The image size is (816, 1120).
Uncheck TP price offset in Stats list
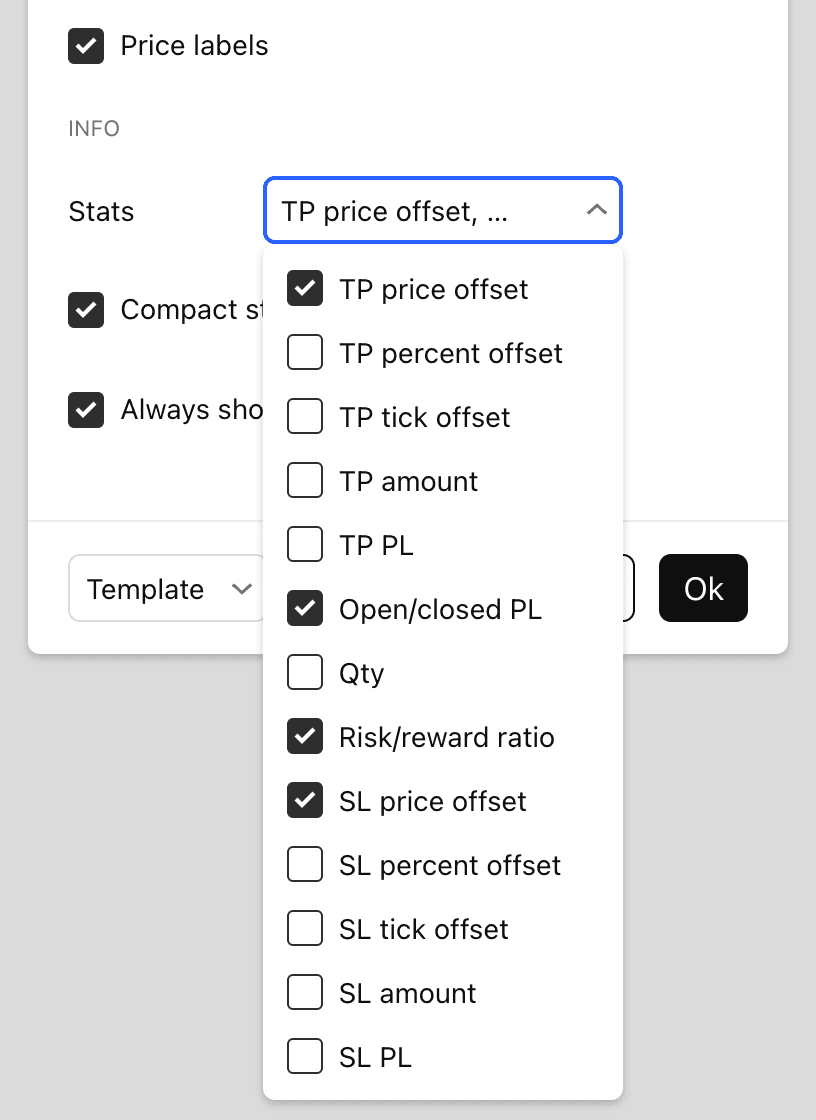(305, 288)
